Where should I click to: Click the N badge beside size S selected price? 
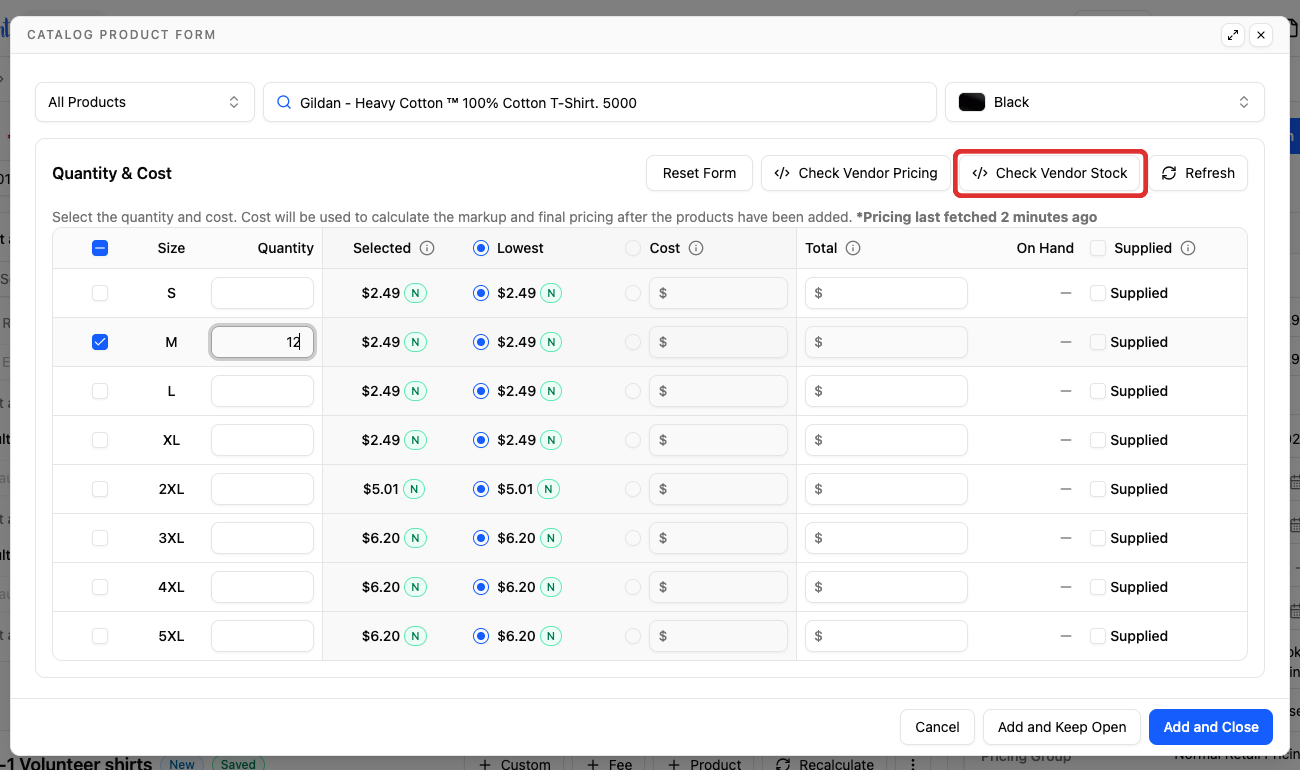[x=415, y=293]
